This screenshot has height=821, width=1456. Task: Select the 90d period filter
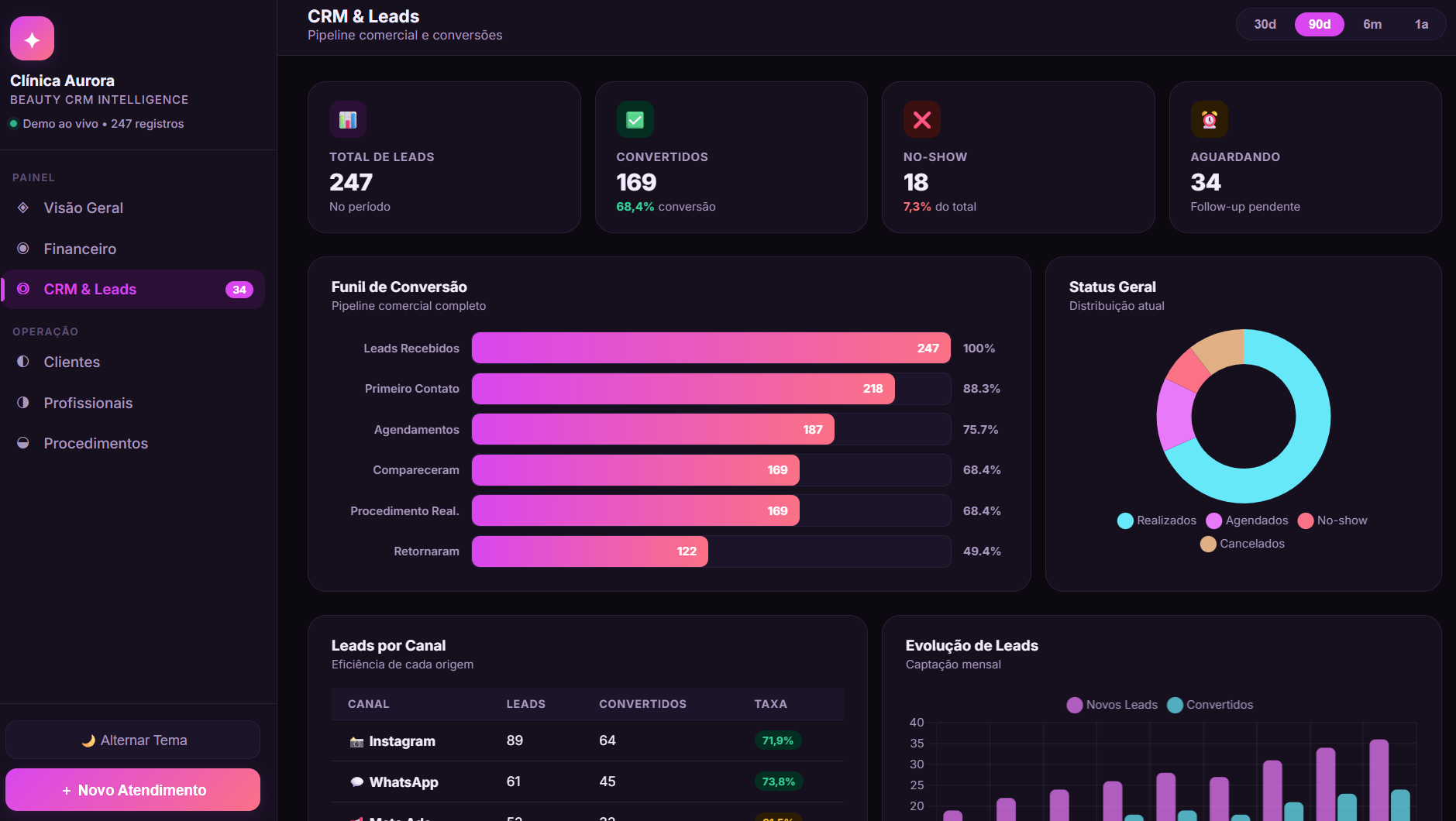(x=1320, y=24)
